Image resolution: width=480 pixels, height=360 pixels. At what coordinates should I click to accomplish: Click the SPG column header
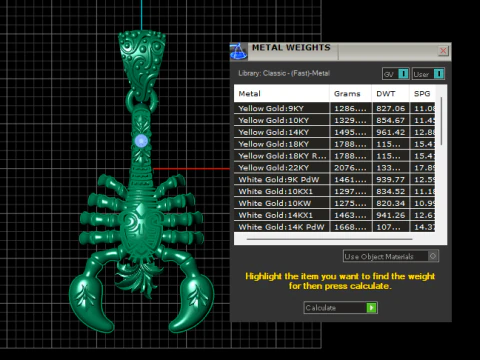(x=422, y=94)
